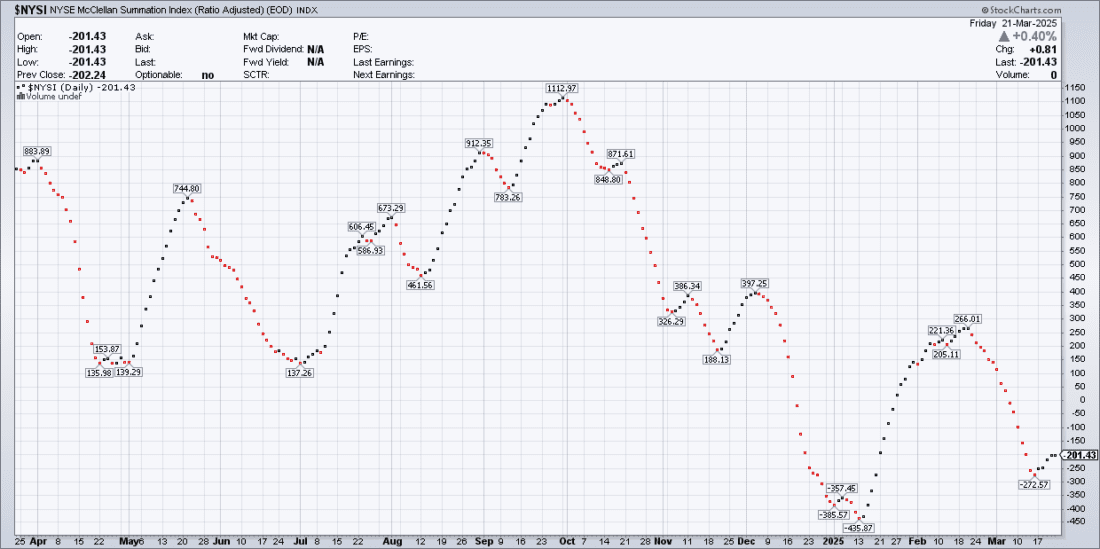1100x549 pixels.
Task: Click the 2025 year marker on date axis
Action: pyautogui.click(x=832, y=540)
